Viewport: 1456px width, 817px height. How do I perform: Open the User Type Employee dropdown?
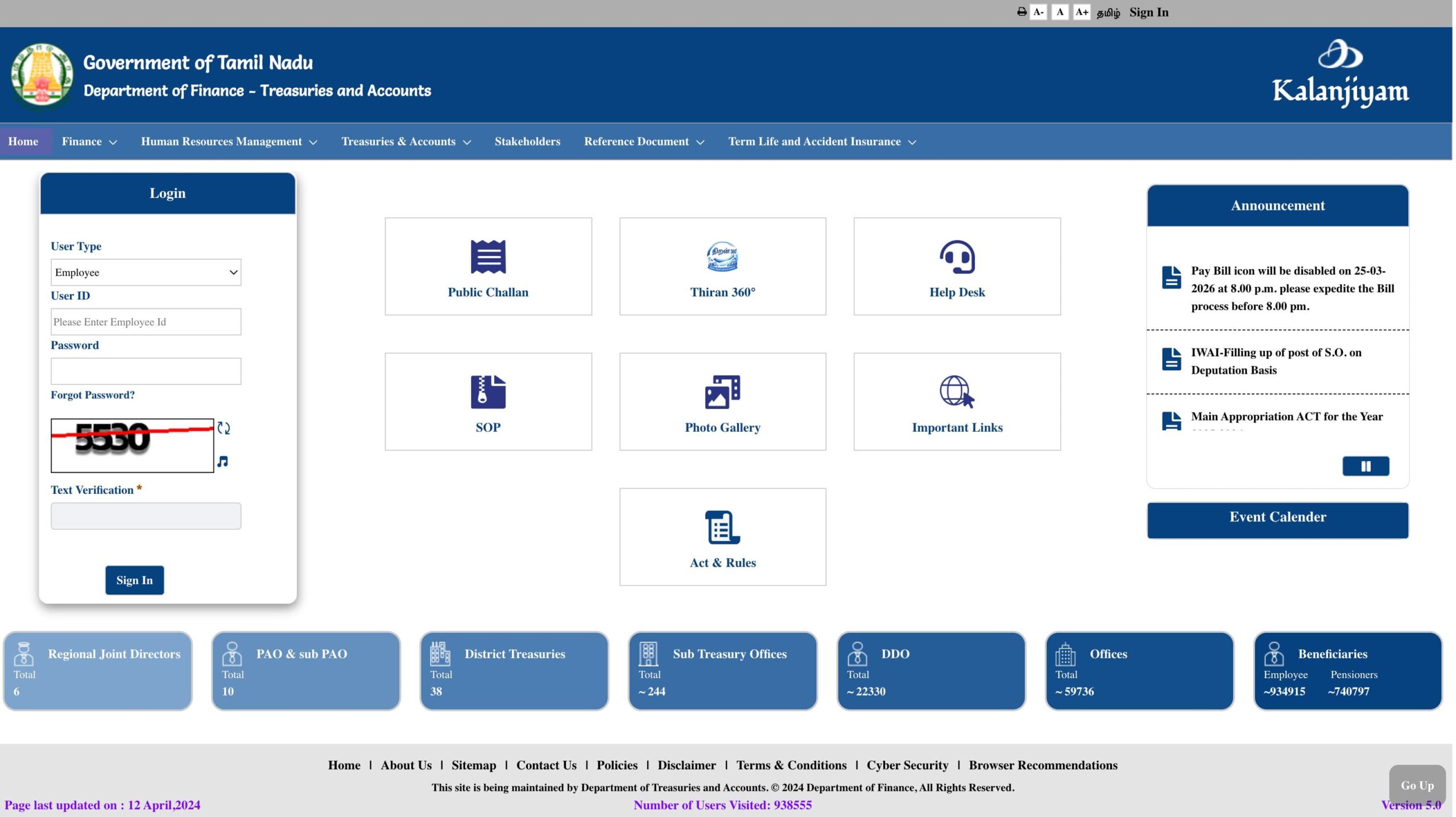146,273
